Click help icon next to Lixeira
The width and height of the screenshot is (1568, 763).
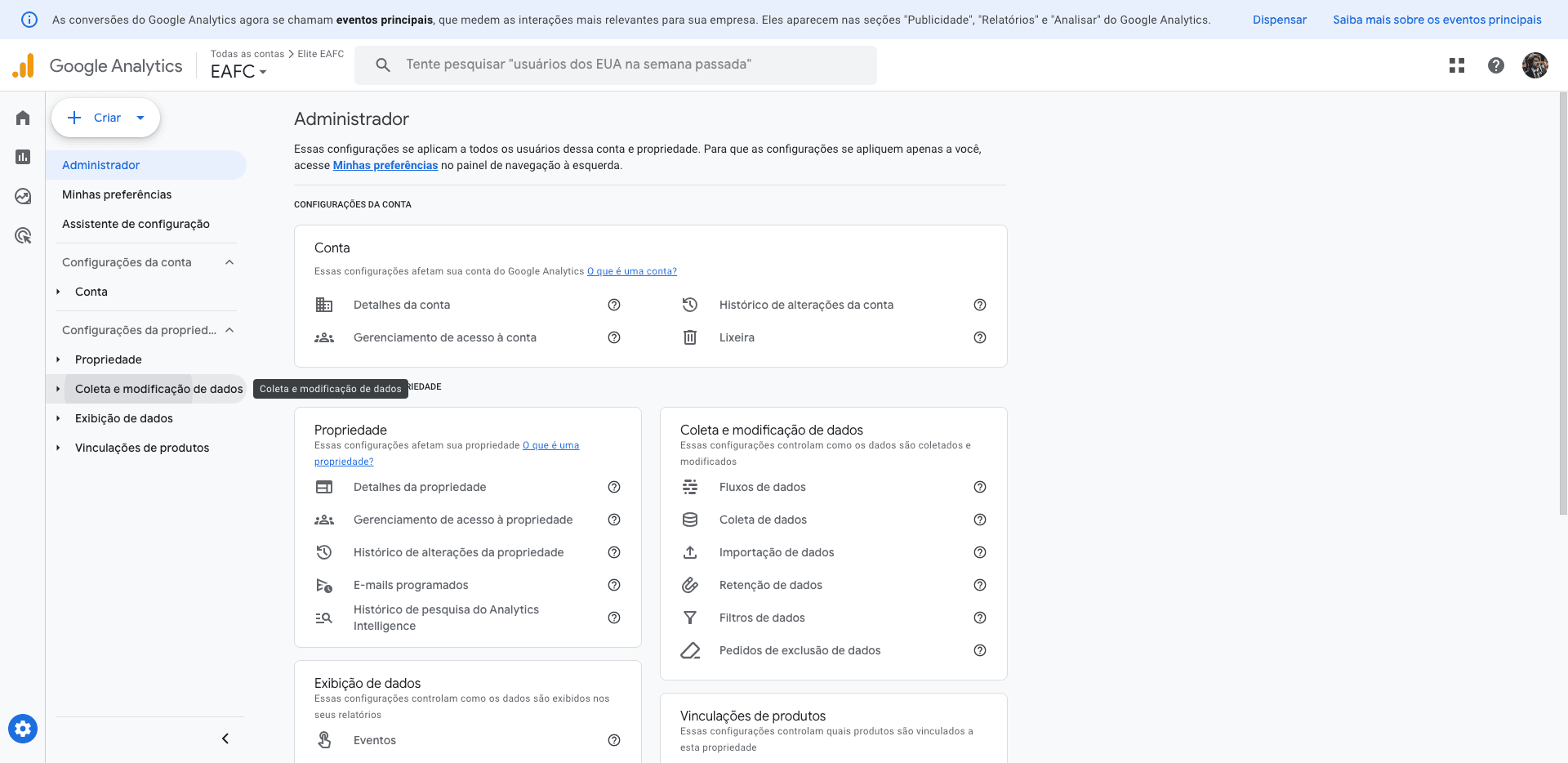click(980, 337)
